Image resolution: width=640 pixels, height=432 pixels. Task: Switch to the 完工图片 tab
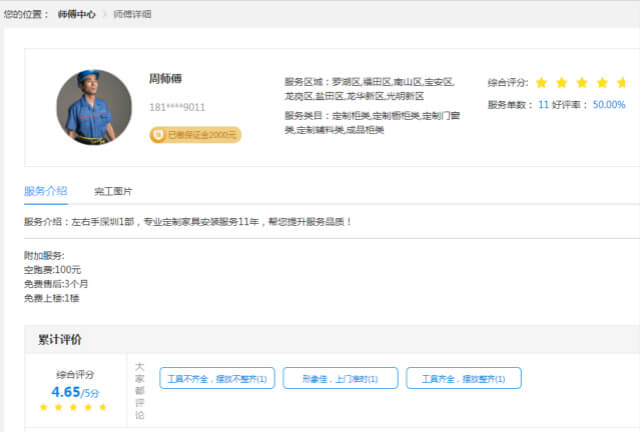click(x=113, y=191)
